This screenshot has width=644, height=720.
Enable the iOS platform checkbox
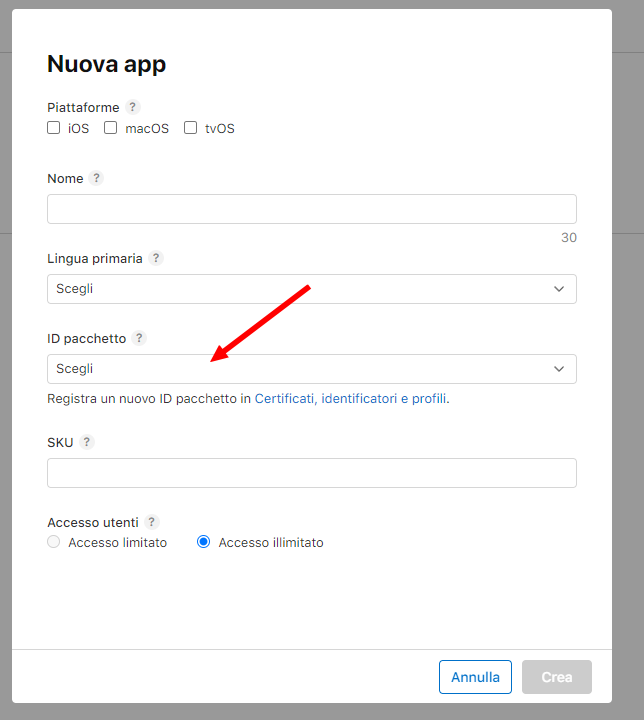click(x=54, y=128)
